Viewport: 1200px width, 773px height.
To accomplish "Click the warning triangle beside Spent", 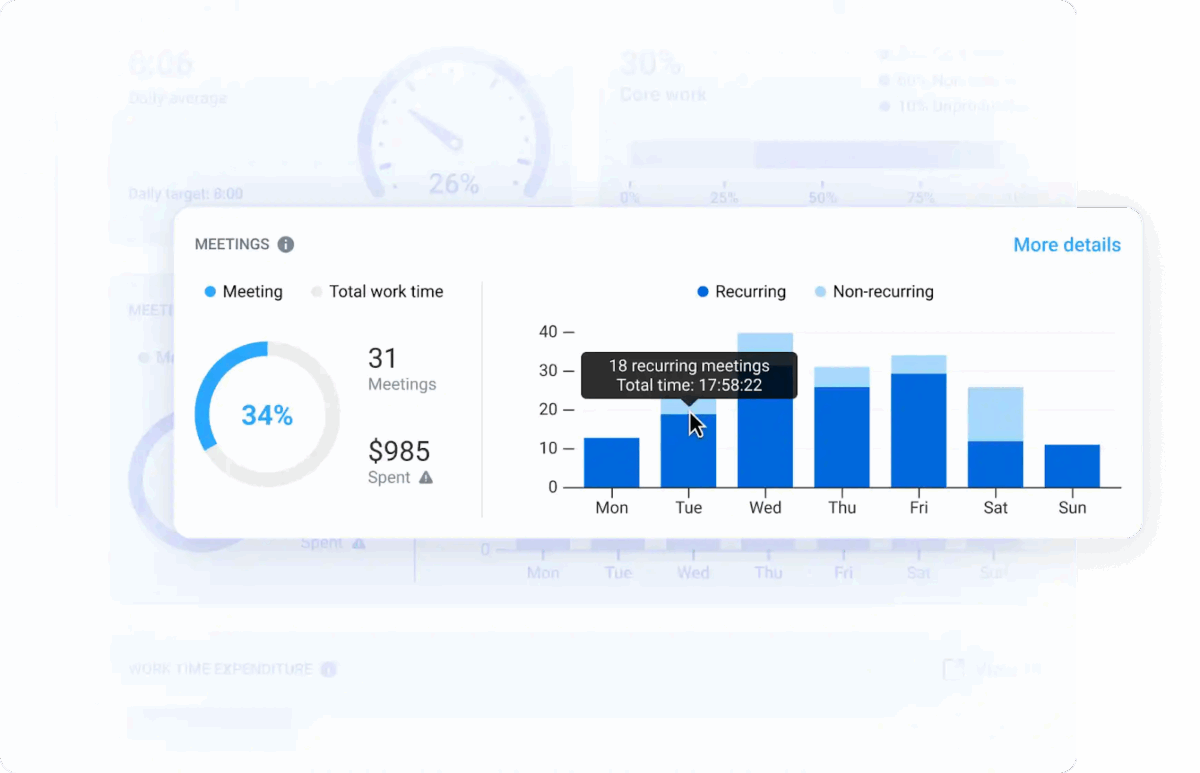I will 426,478.
